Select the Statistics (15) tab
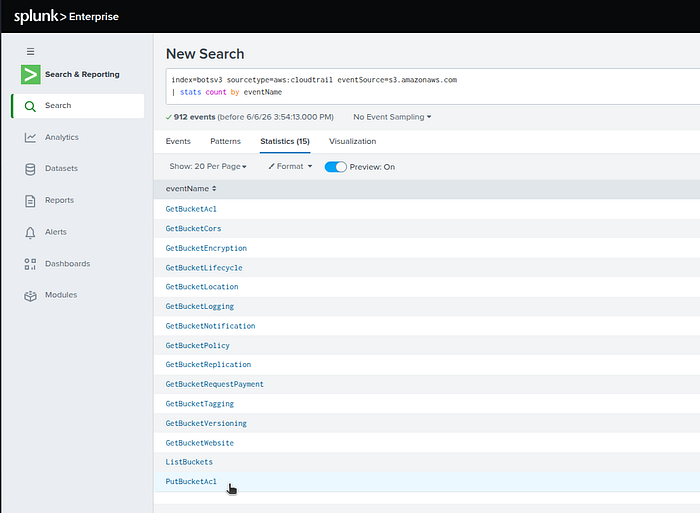 point(285,142)
